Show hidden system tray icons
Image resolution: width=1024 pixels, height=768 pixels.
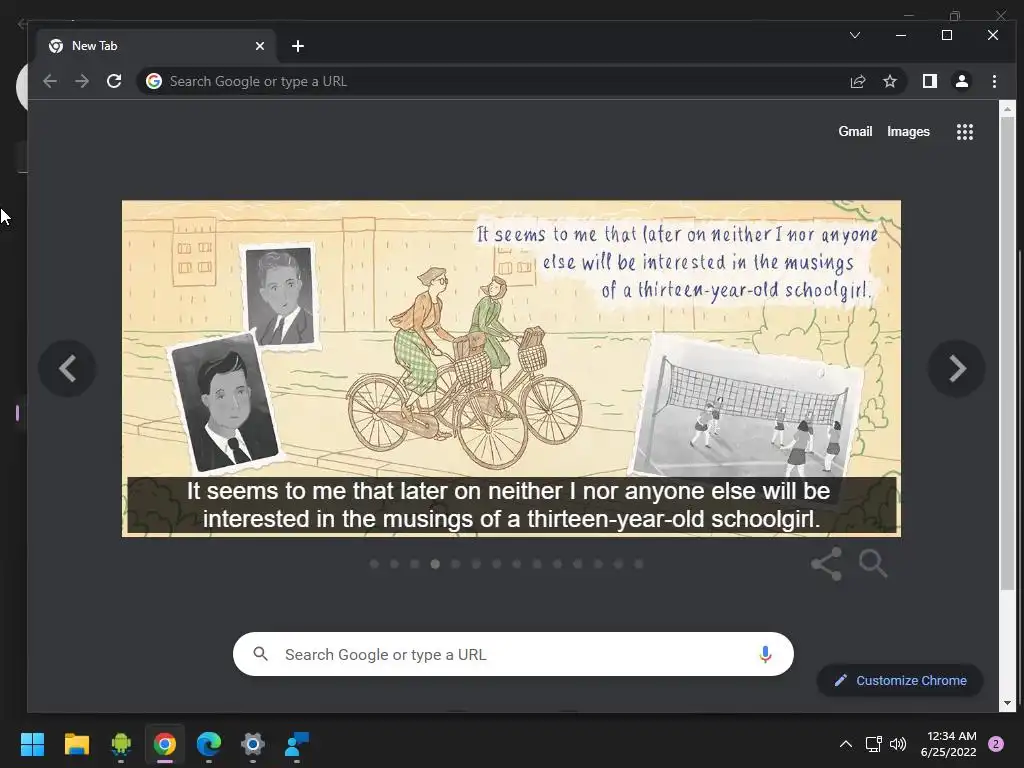tap(845, 744)
